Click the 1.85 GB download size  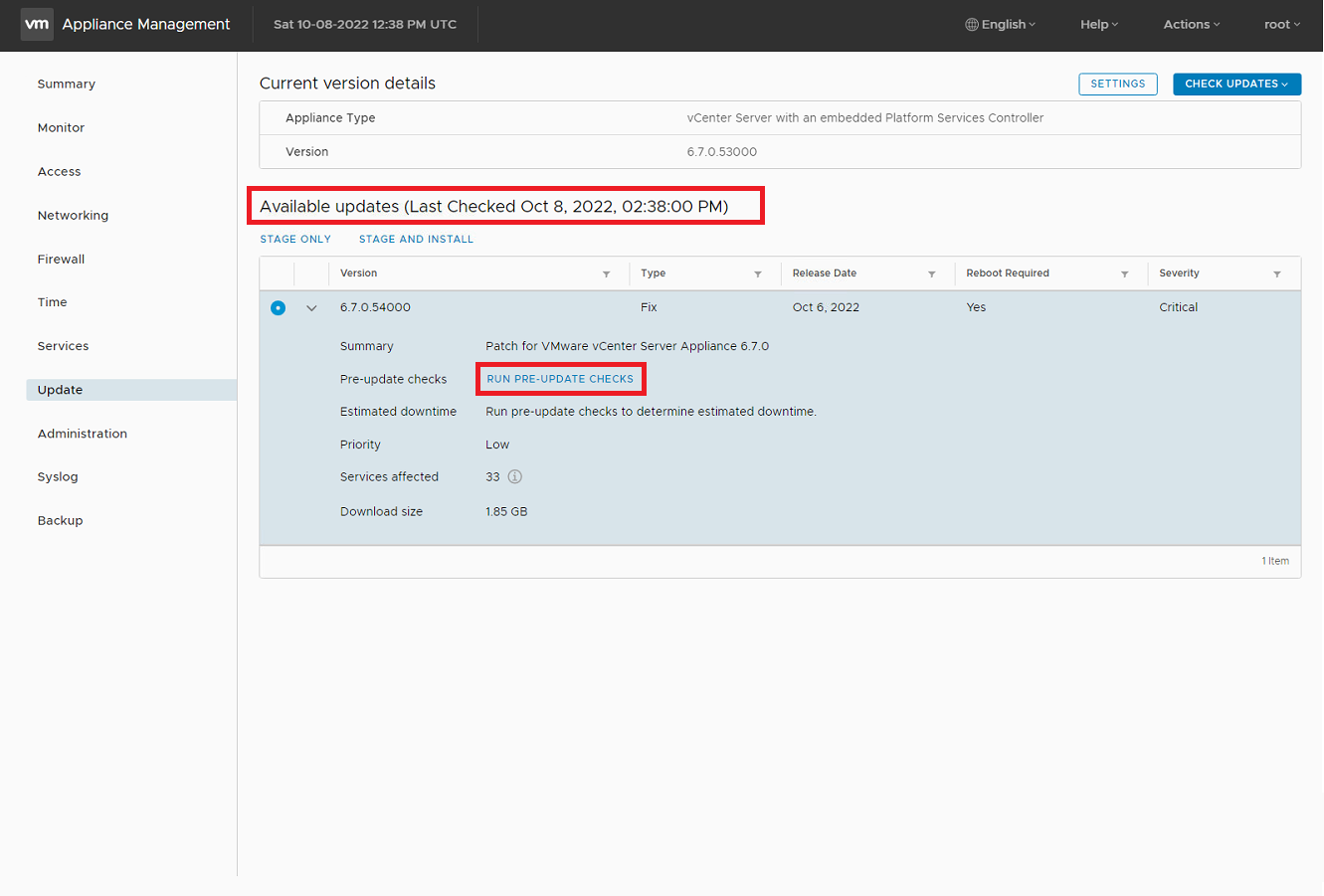[x=506, y=512]
